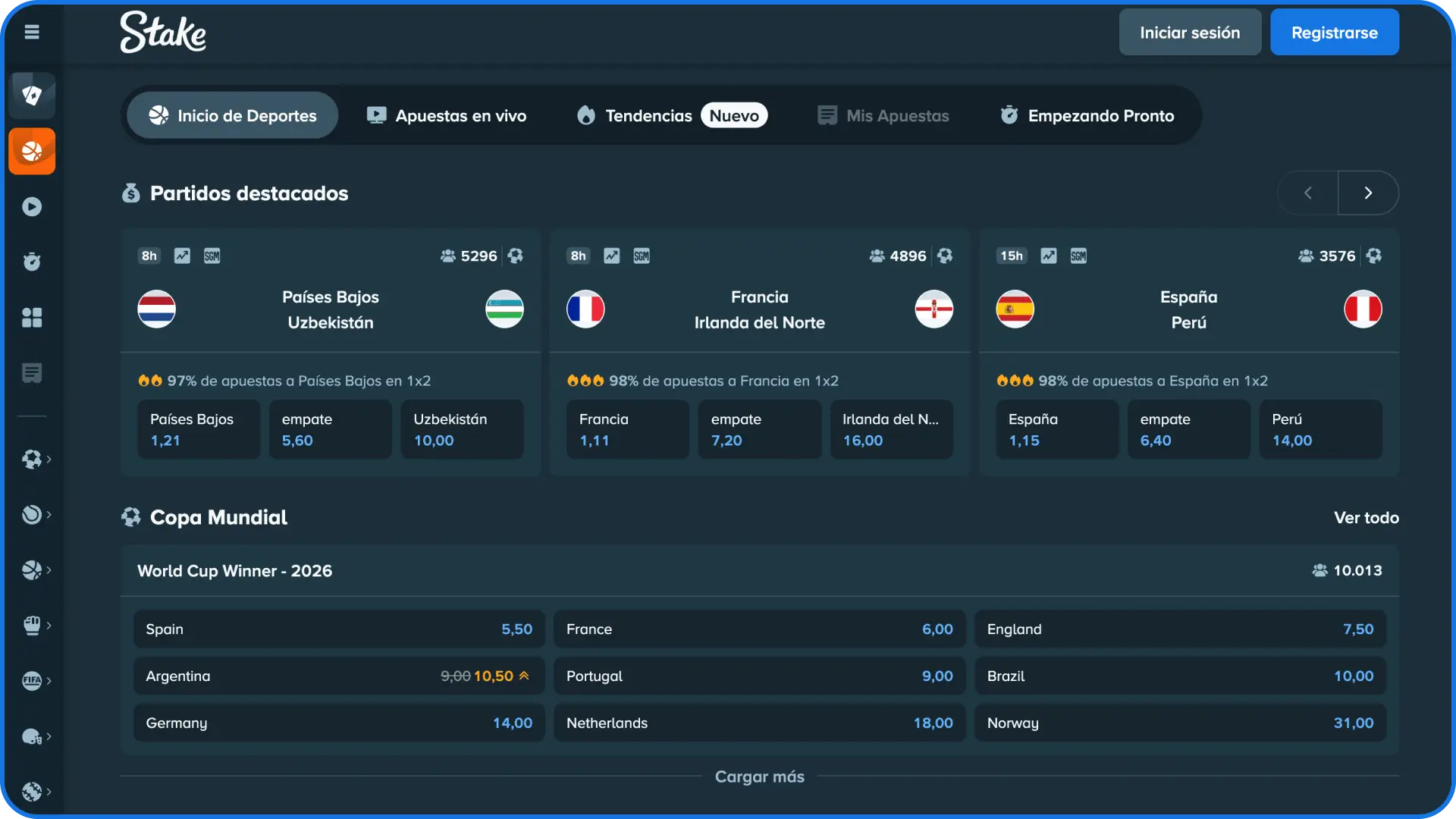Click stats chart icon on España match
The image size is (1456, 819).
[1049, 256]
